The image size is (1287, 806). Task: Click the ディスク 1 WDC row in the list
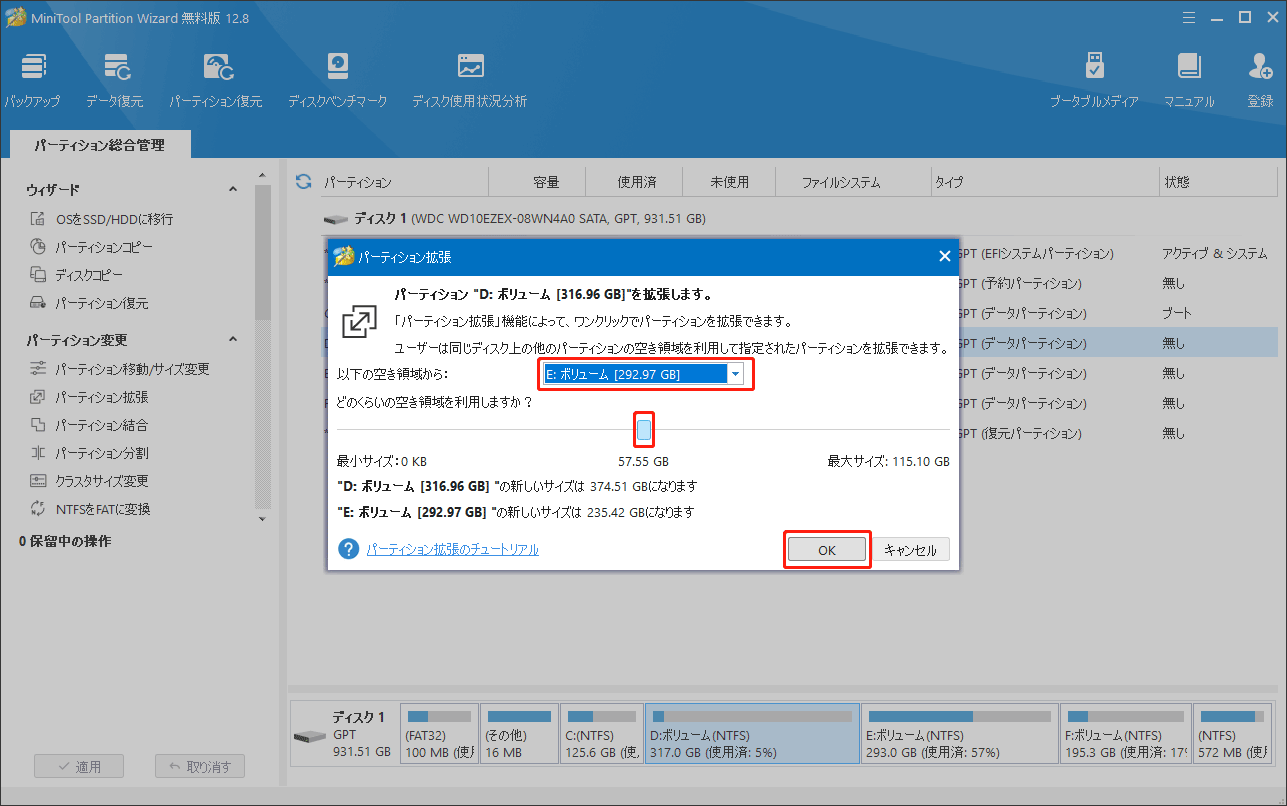(x=513, y=218)
